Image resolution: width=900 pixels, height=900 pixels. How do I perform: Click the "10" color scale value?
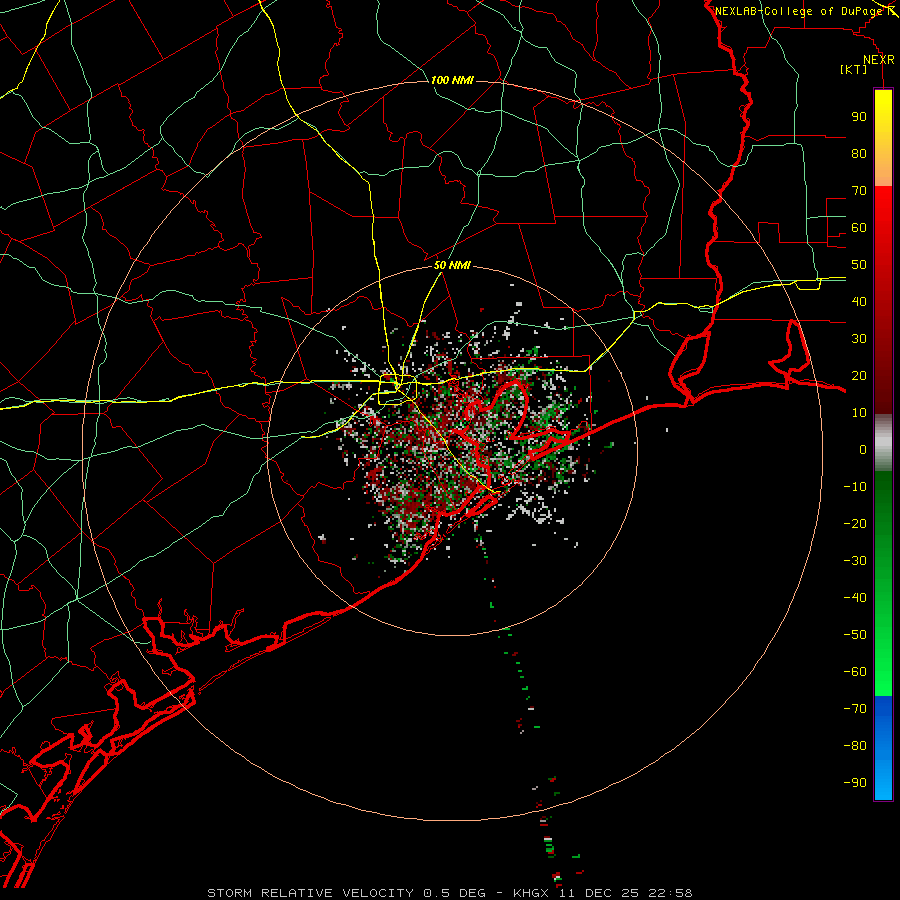pos(859,413)
